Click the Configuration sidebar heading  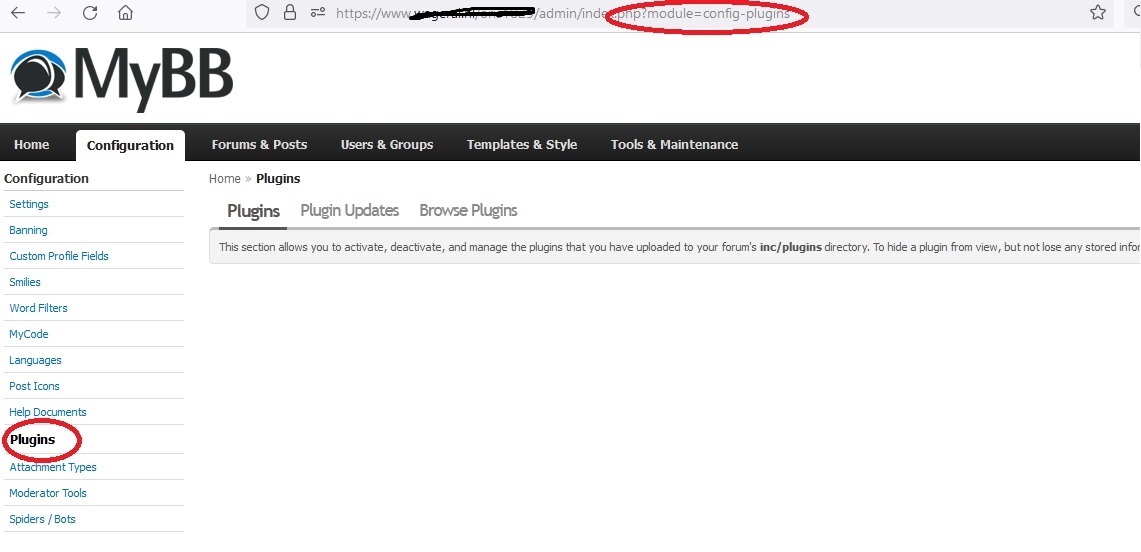click(47, 179)
